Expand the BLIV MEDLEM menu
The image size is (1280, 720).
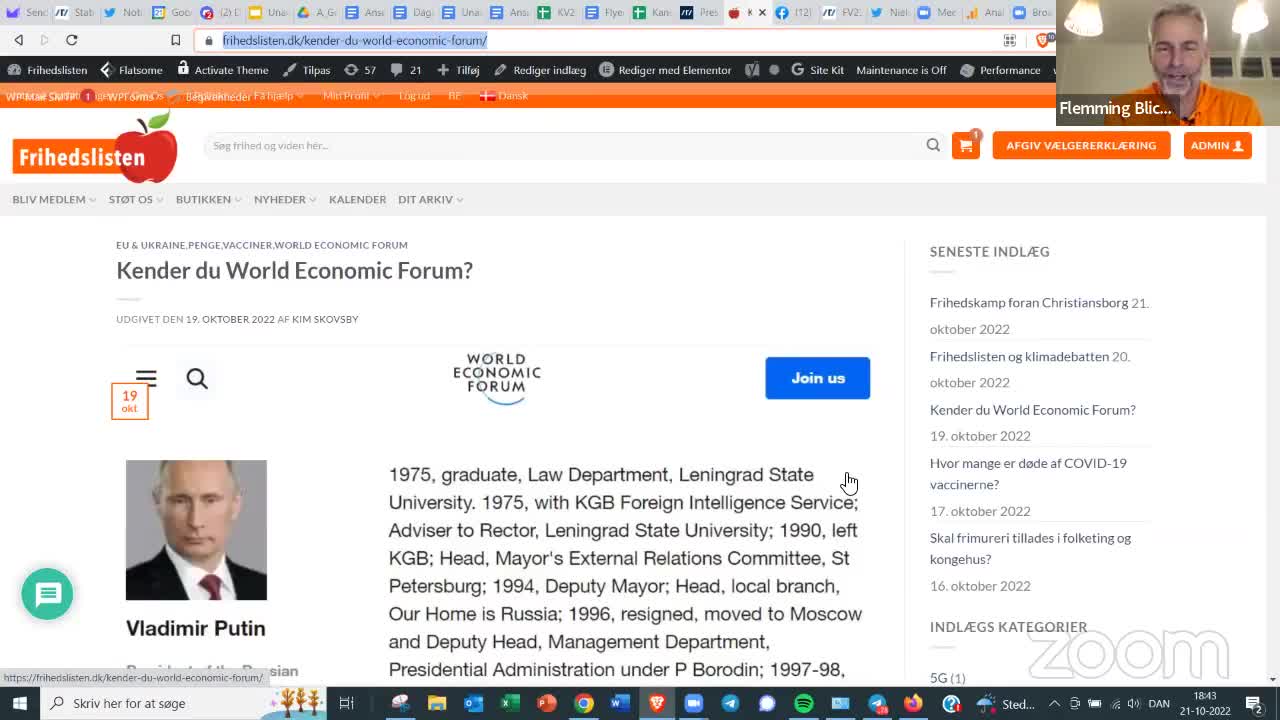point(54,199)
